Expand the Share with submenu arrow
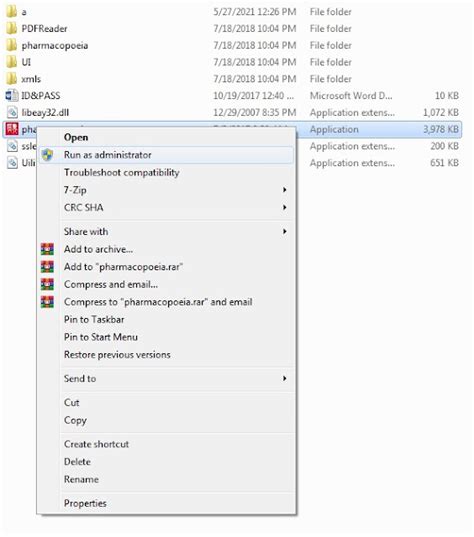 (285, 232)
